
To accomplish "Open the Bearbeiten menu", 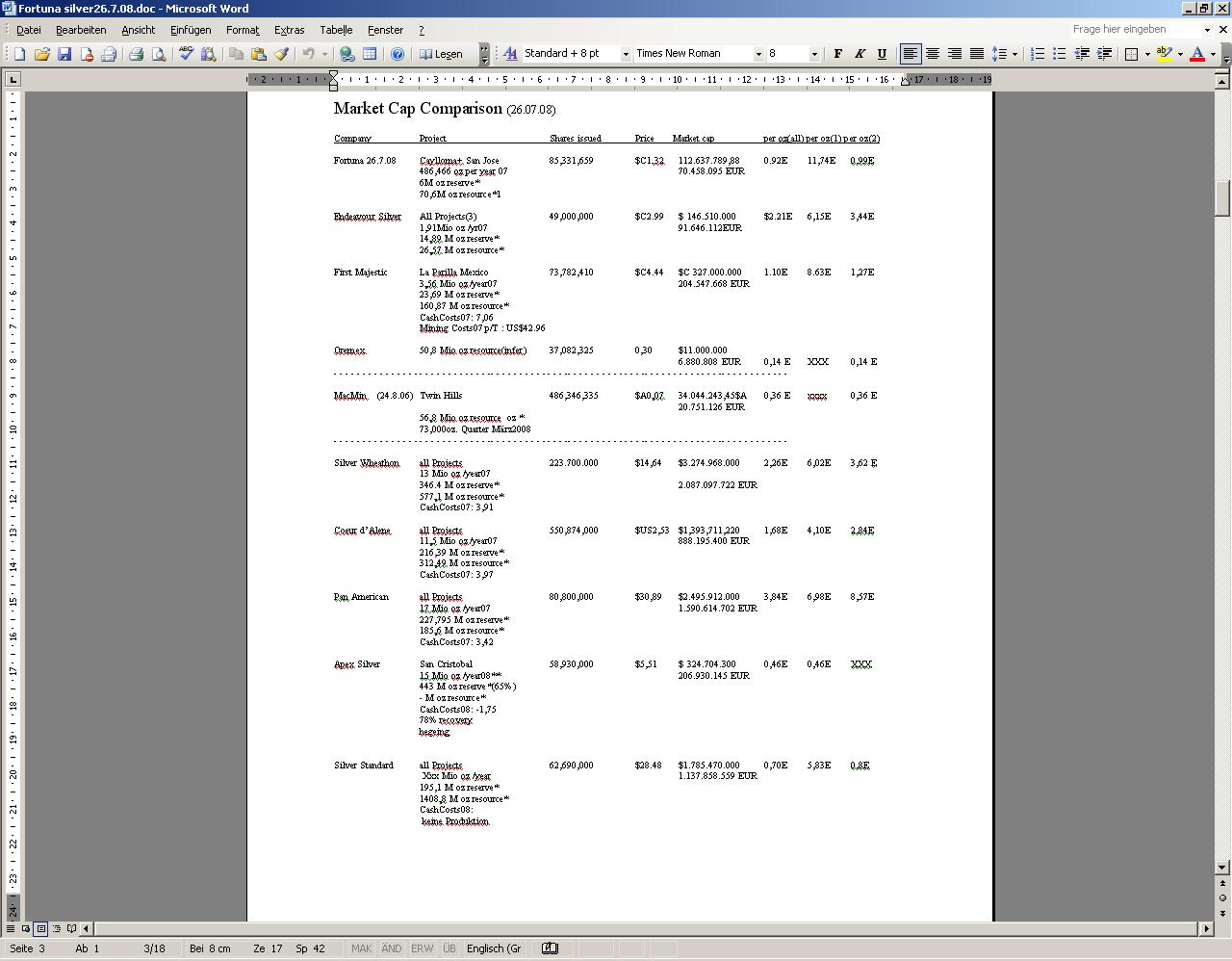I will (x=81, y=30).
